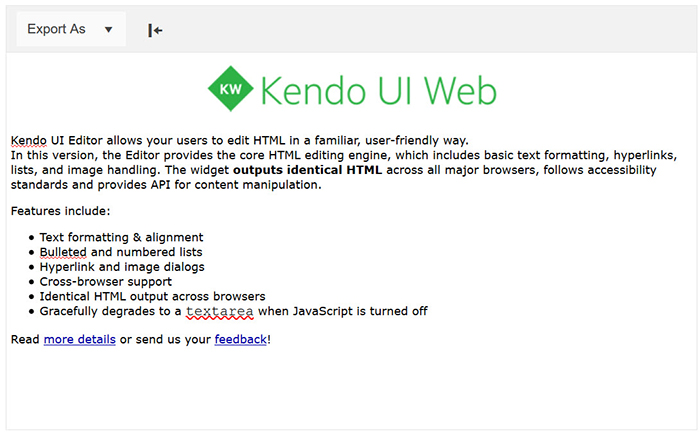Click the Kendo UI Web heading text
This screenshot has height=441, width=700.
click(x=377, y=92)
